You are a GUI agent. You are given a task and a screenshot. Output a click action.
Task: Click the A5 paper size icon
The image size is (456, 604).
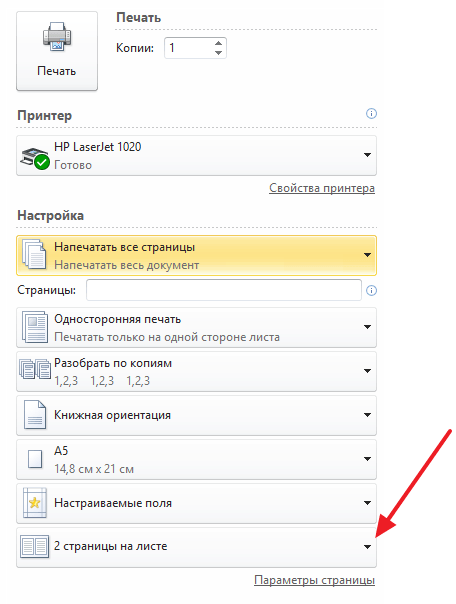[x=35, y=459]
